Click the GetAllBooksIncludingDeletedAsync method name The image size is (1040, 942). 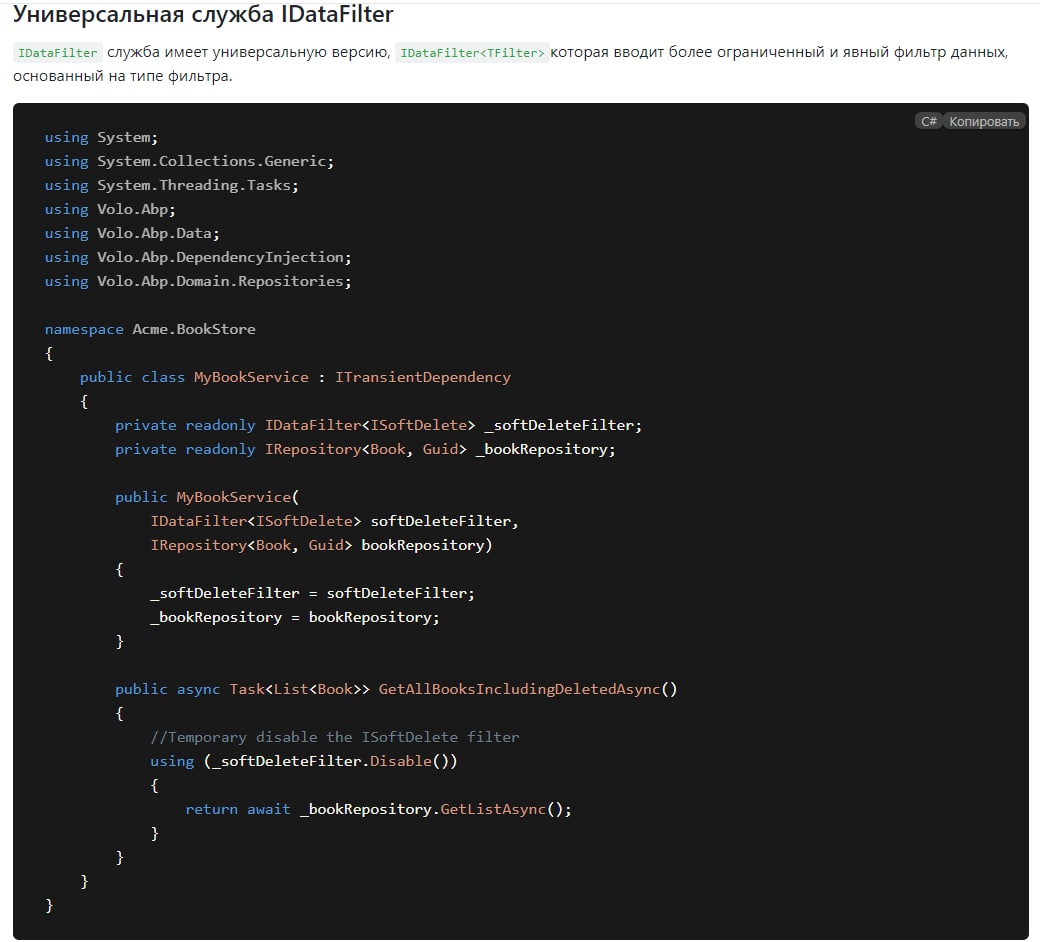pyautogui.click(x=519, y=689)
